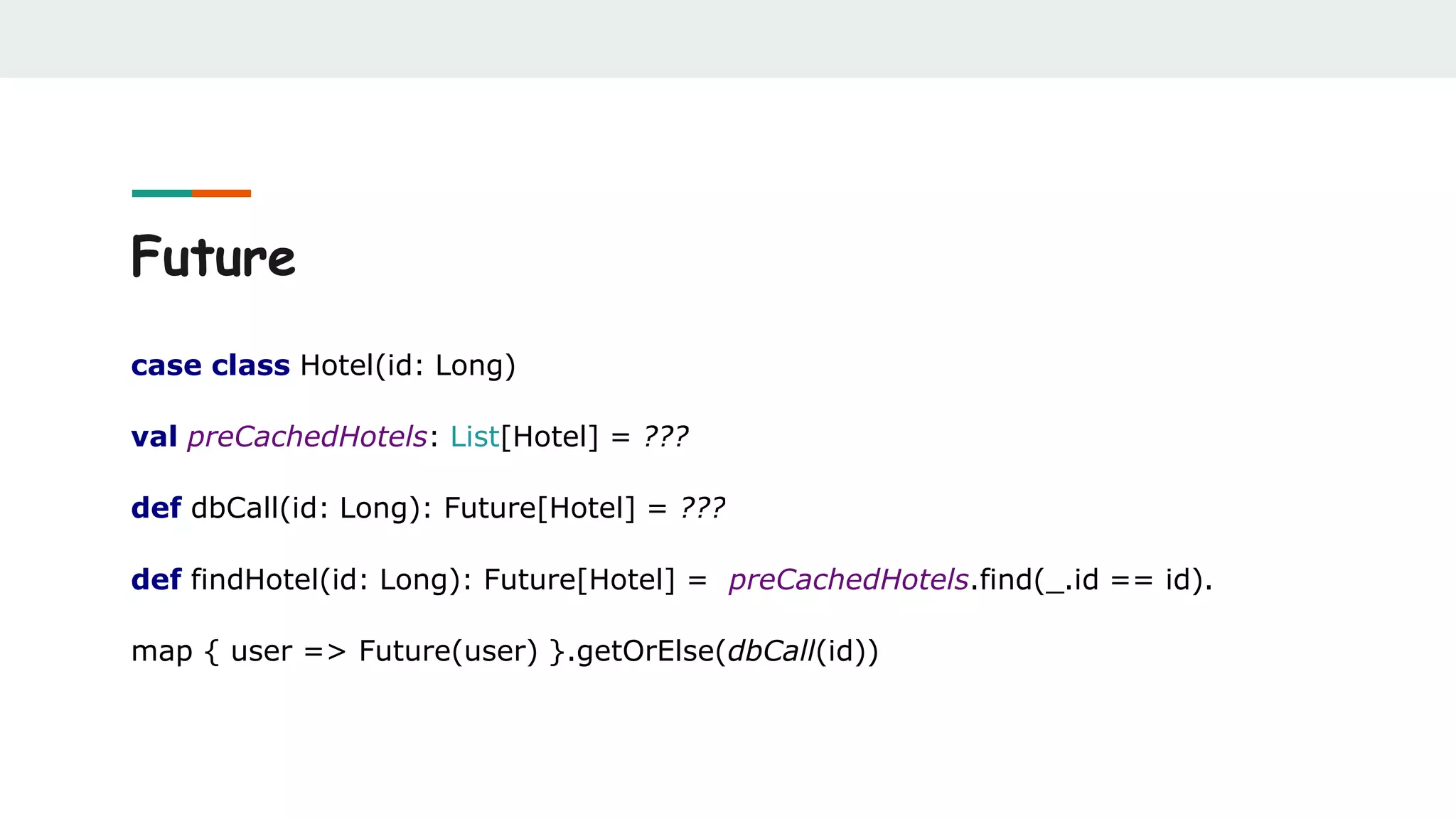The height and width of the screenshot is (819, 1456).
Task: Click the "Hotel(id: Long)" declaration text
Action: (x=407, y=365)
